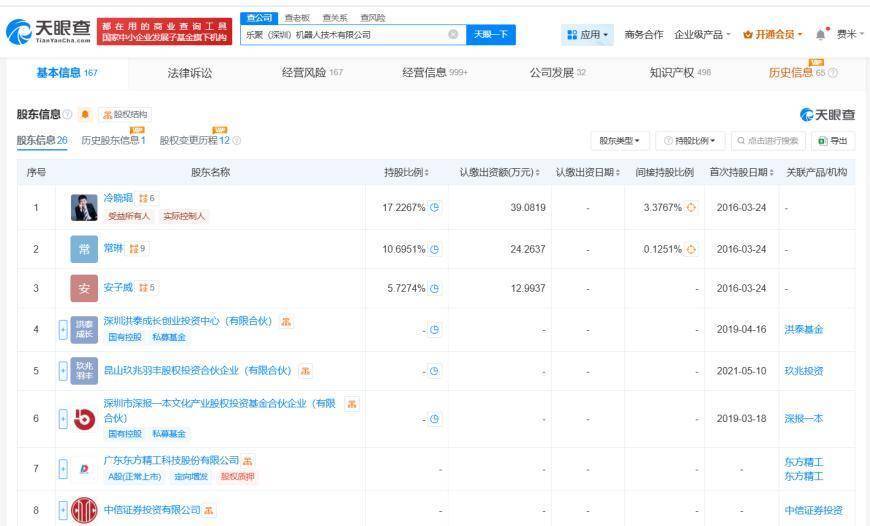Open the 股东类型 filter dropdown
The image size is (870, 526).
619,141
